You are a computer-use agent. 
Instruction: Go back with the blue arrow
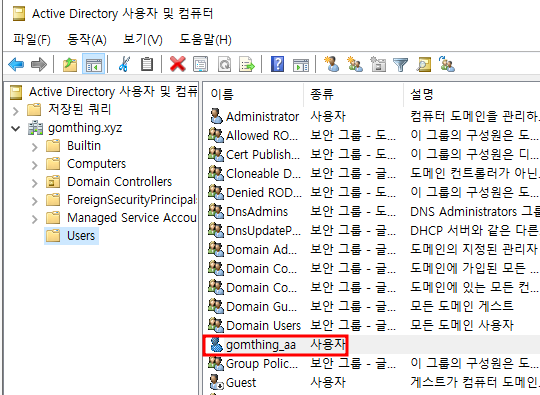pyautogui.click(x=16, y=64)
